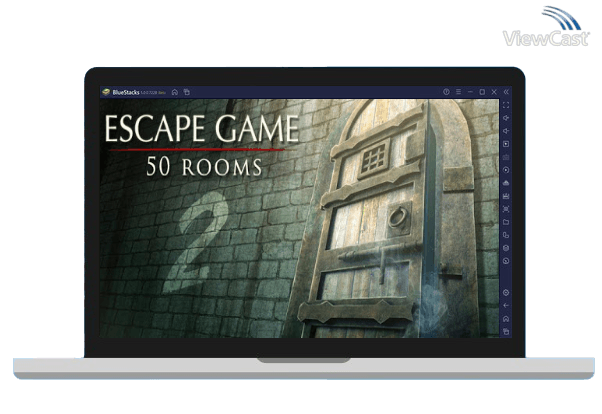Open the install APK sidebar icon
The height and width of the screenshot is (414, 602).
(506, 196)
